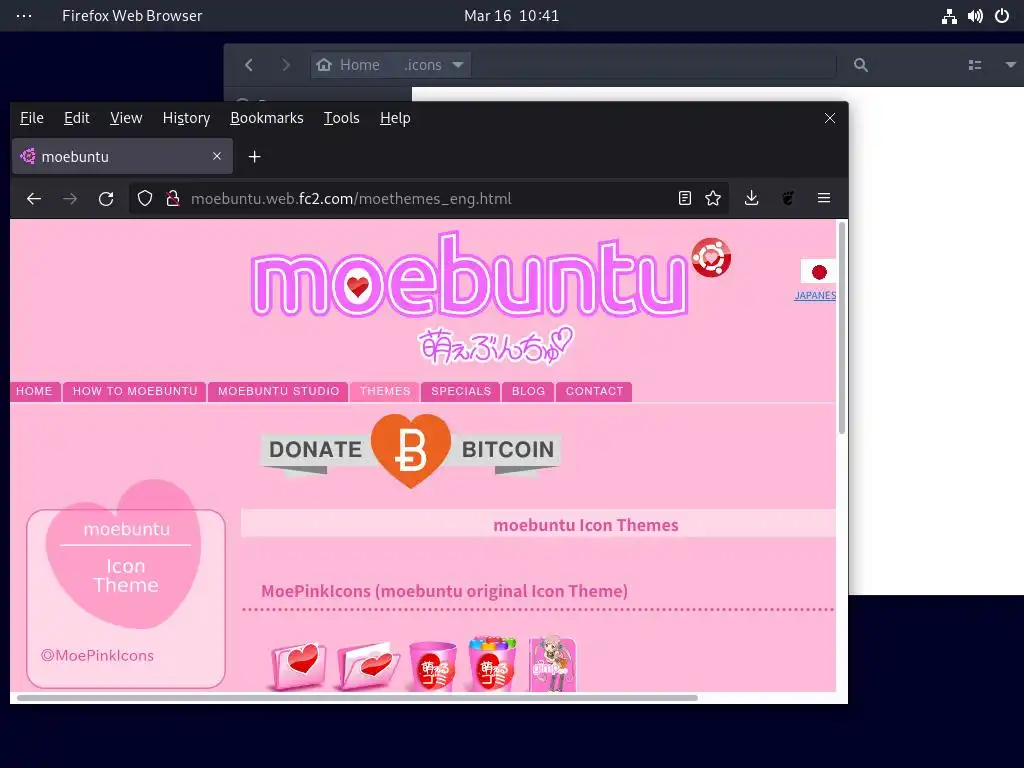Expand the .icons path dropdown arrow
The image size is (1024, 768).
(458, 65)
